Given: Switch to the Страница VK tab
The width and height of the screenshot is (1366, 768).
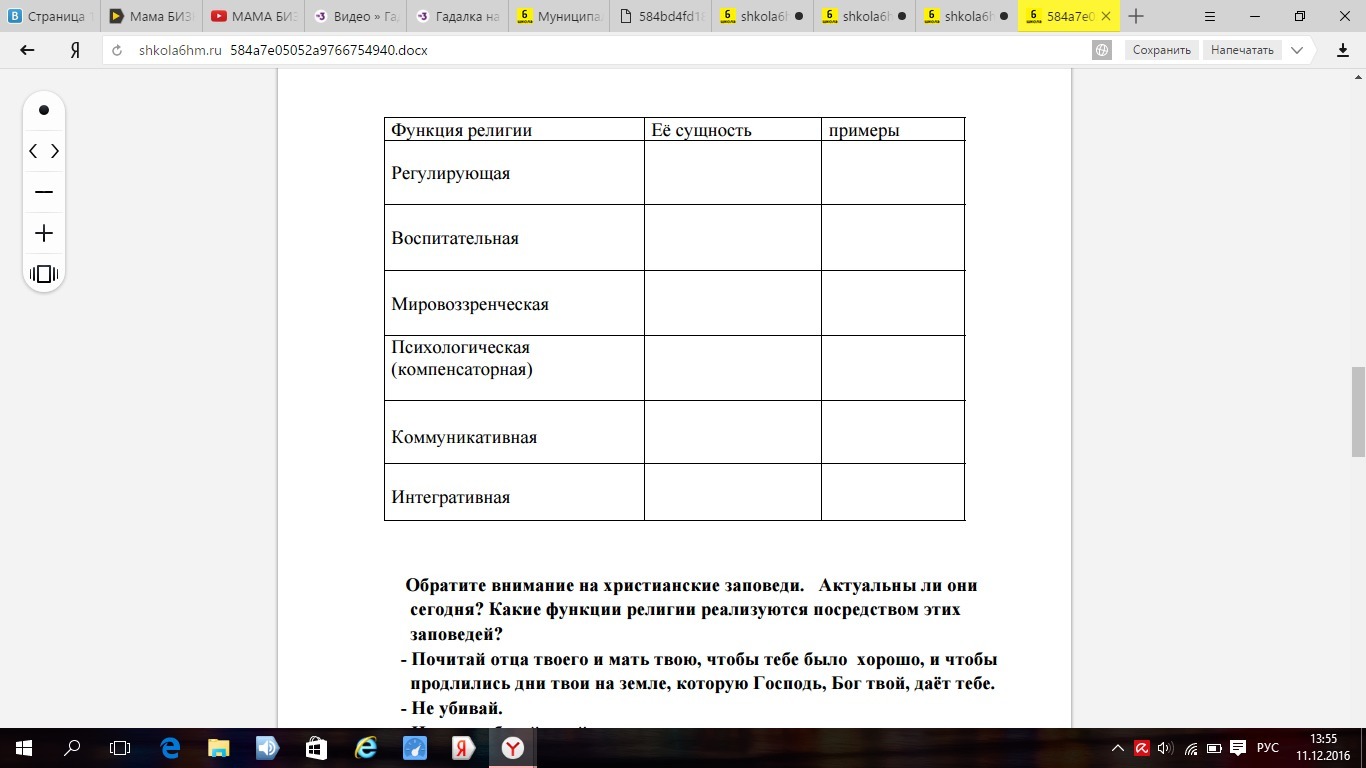Looking at the screenshot, I should click(50, 16).
